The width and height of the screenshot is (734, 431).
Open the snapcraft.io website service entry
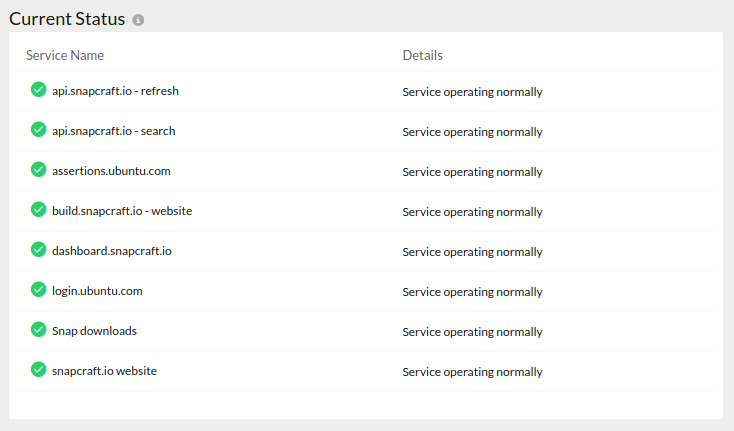104,371
